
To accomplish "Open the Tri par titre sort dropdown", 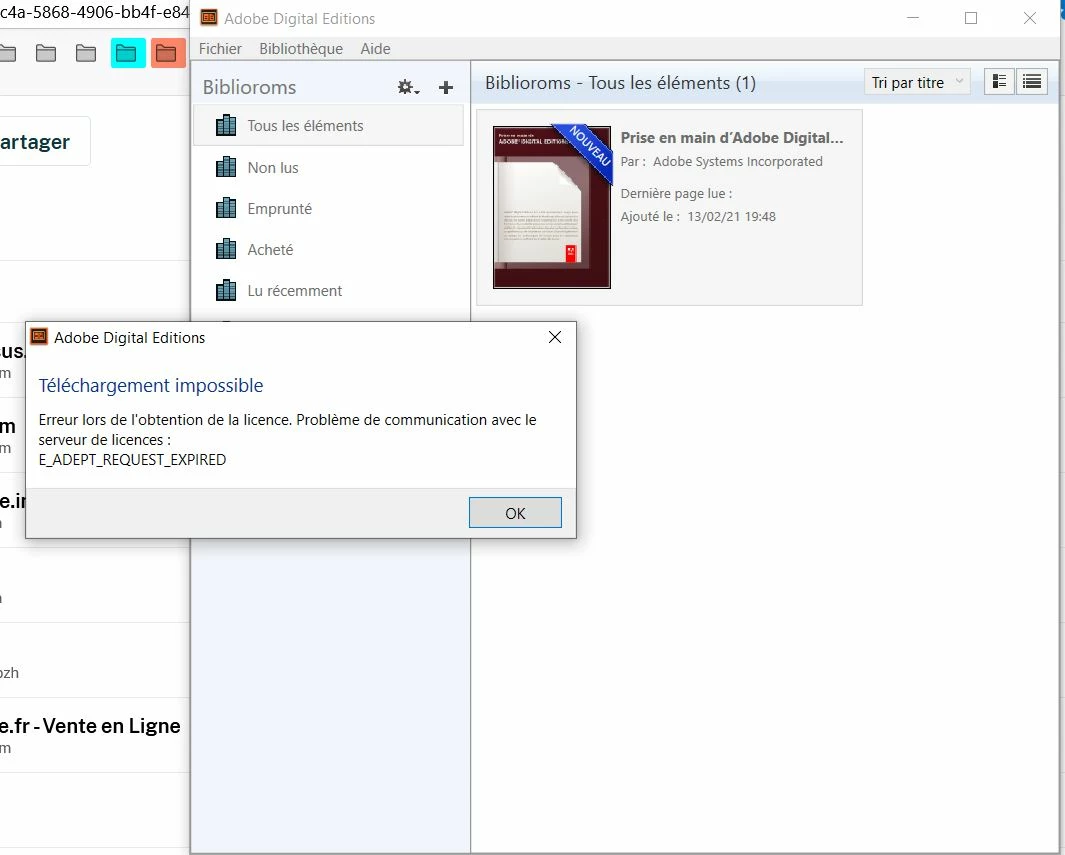I will click(x=917, y=82).
